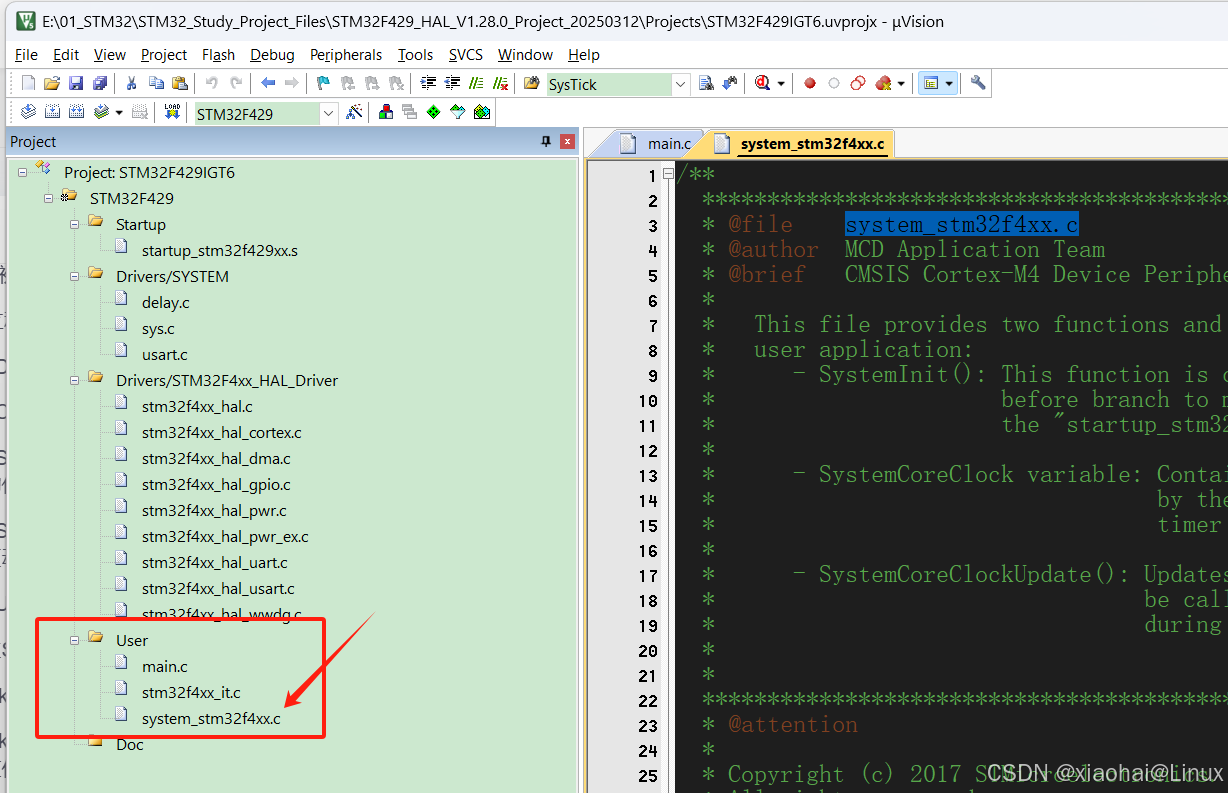
Task: Click the Batch Build icon
Action: click(x=101, y=112)
